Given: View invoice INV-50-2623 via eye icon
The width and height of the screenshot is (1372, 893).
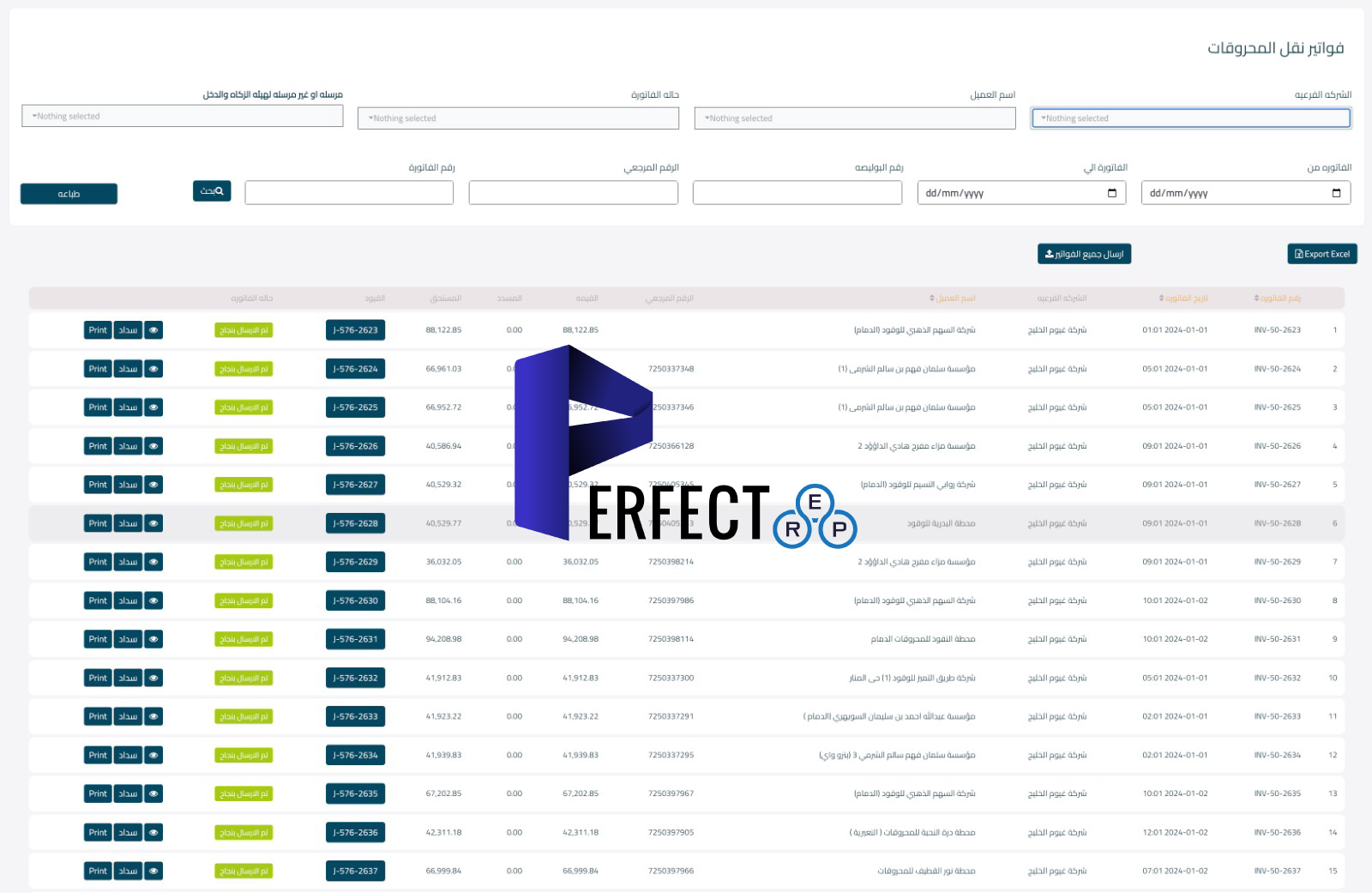Looking at the screenshot, I should pos(153,330).
